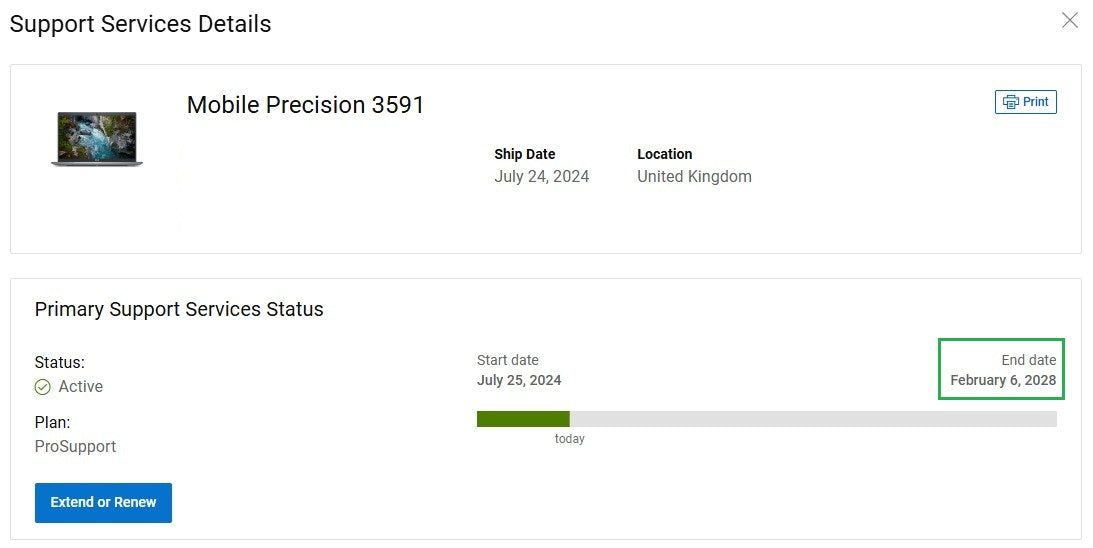Click the End date label
The height and width of the screenshot is (548, 1093).
pos(1028,360)
